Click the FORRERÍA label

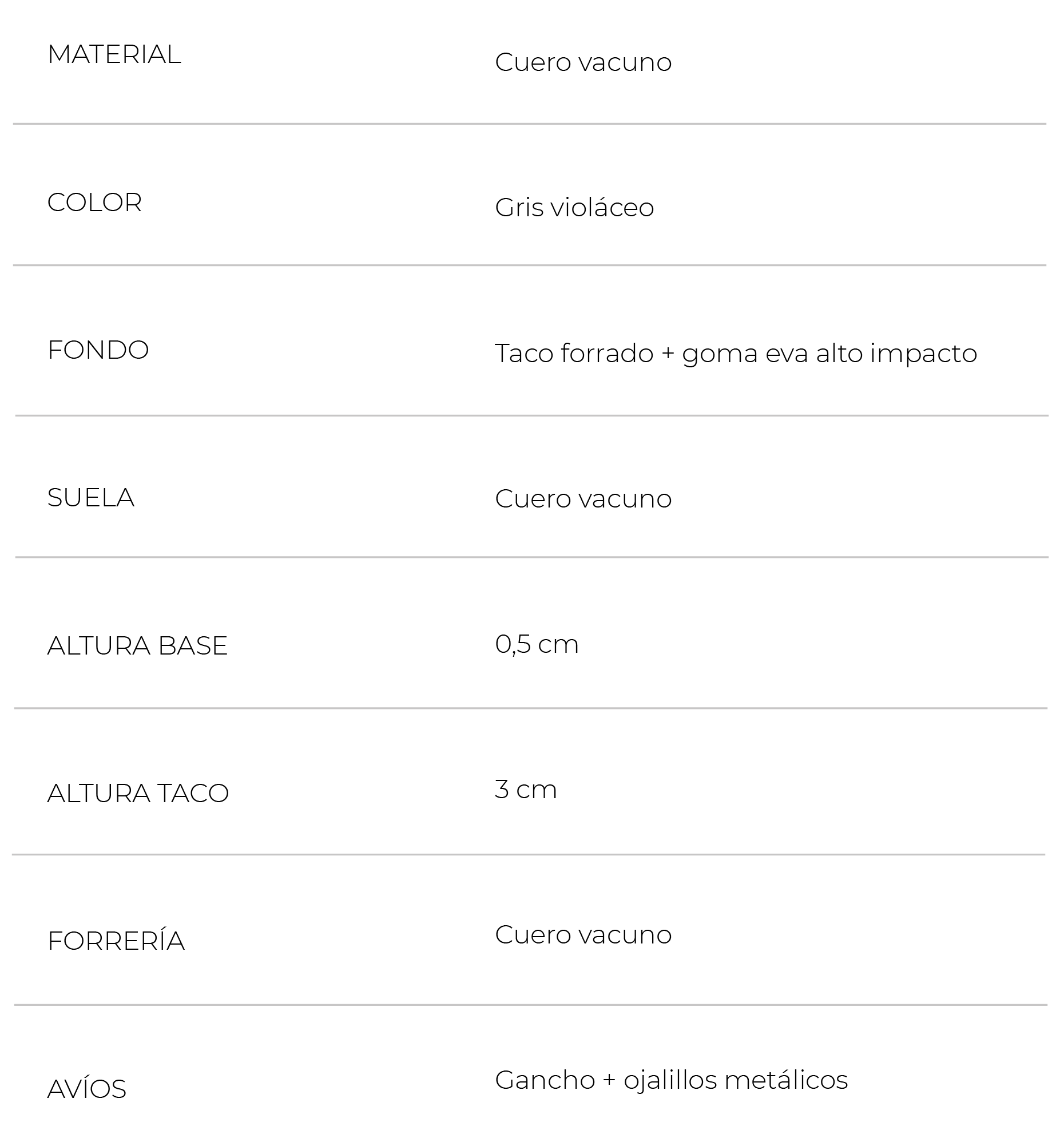pyautogui.click(x=116, y=941)
